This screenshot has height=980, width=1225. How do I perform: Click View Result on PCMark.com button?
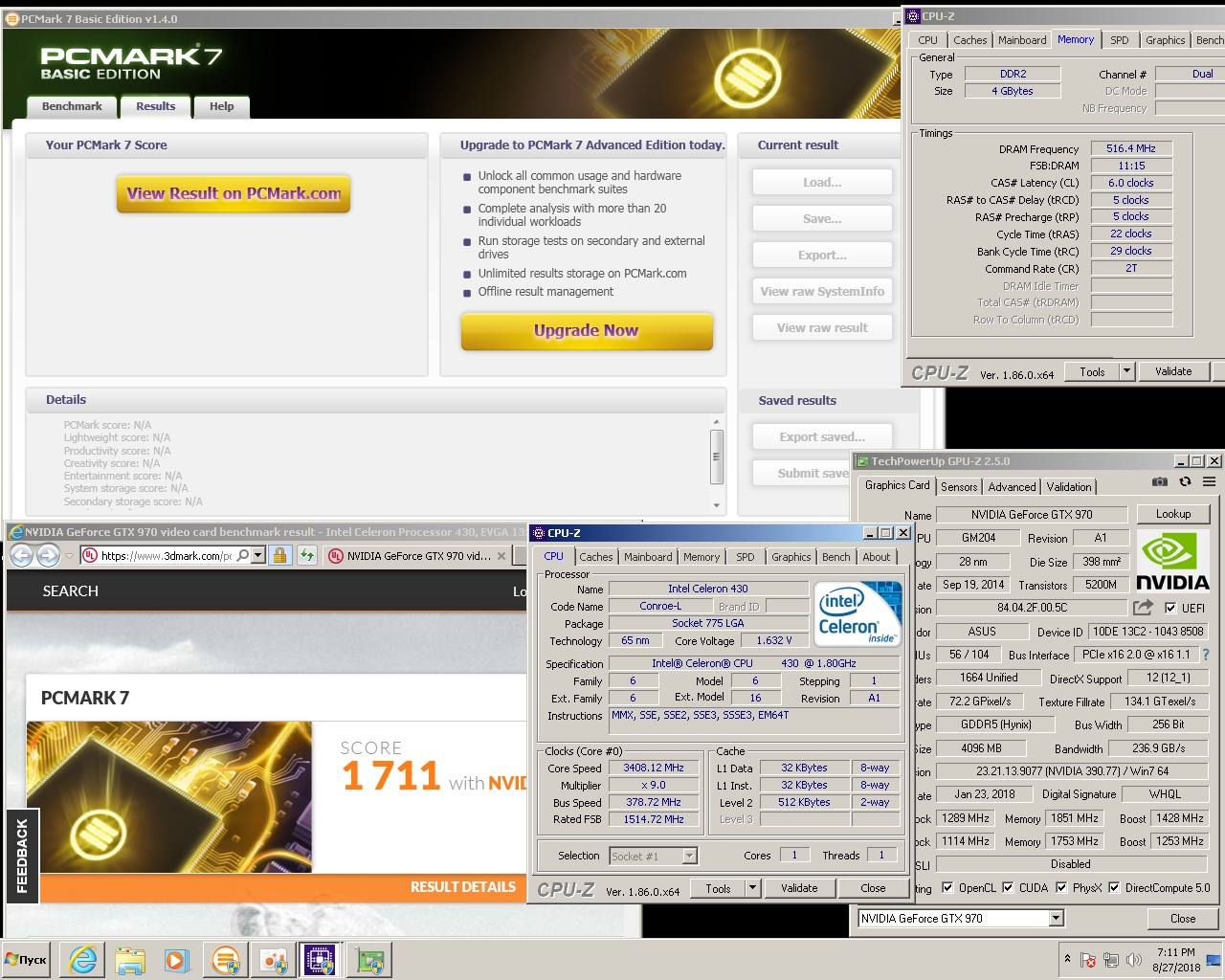pyautogui.click(x=234, y=193)
